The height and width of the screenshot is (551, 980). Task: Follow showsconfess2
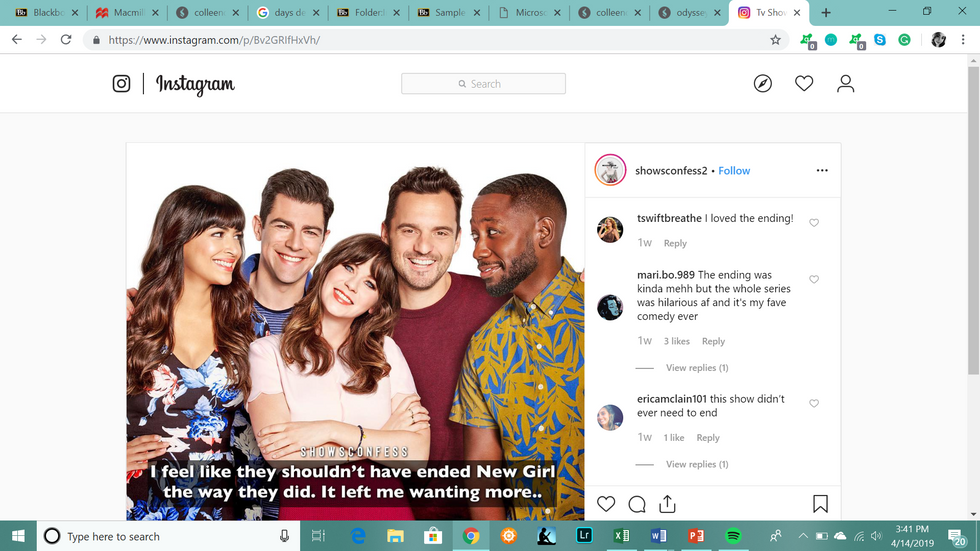pos(734,171)
